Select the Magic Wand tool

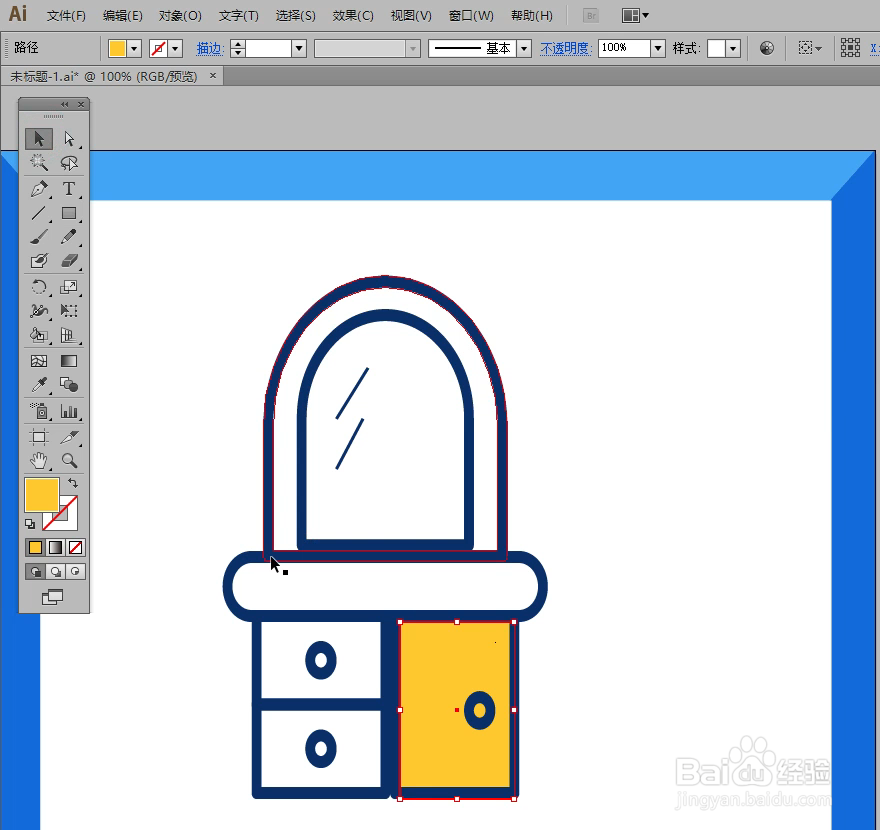pos(39,163)
